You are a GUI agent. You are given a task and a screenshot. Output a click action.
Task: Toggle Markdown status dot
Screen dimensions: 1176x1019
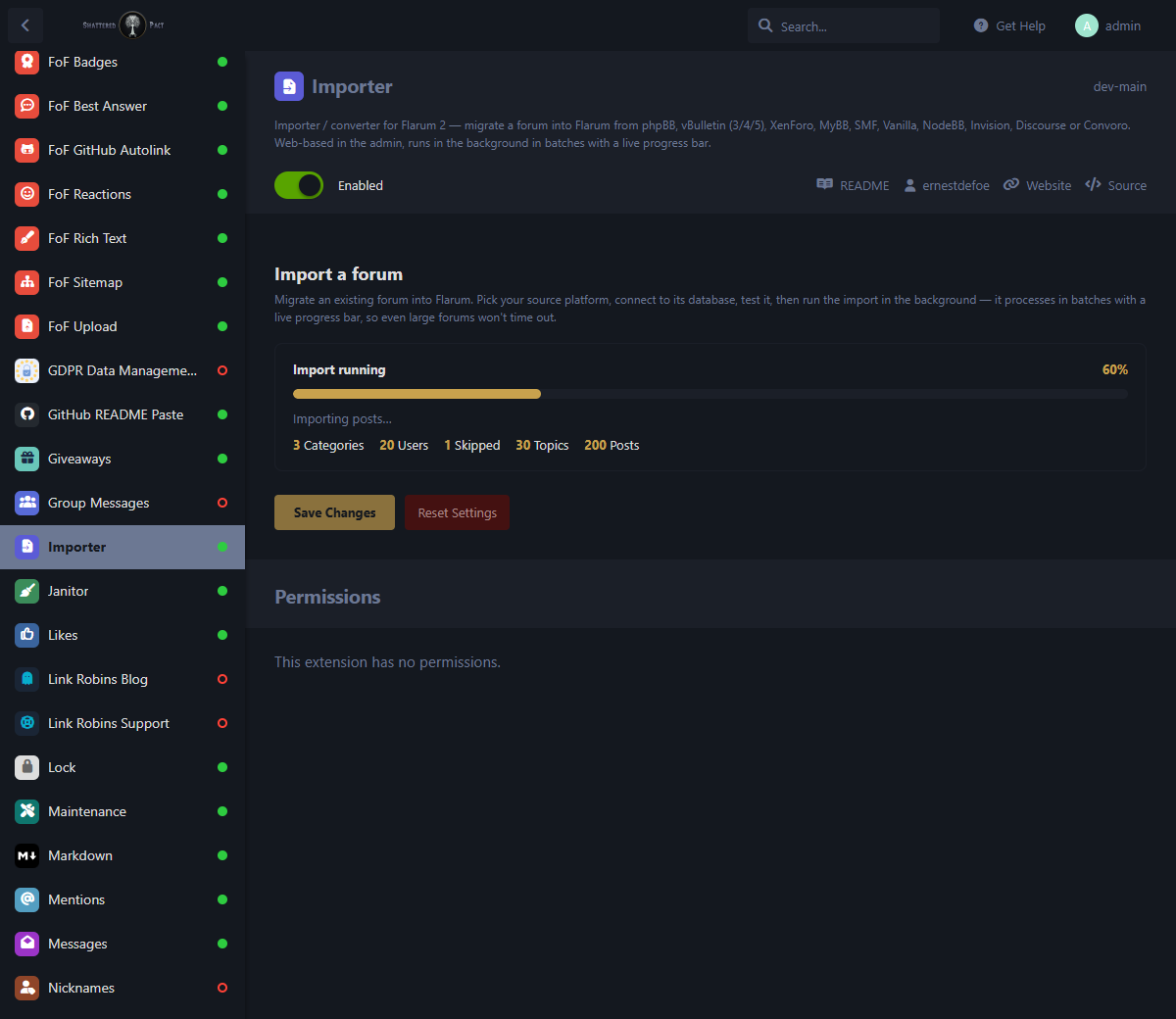pos(222,855)
